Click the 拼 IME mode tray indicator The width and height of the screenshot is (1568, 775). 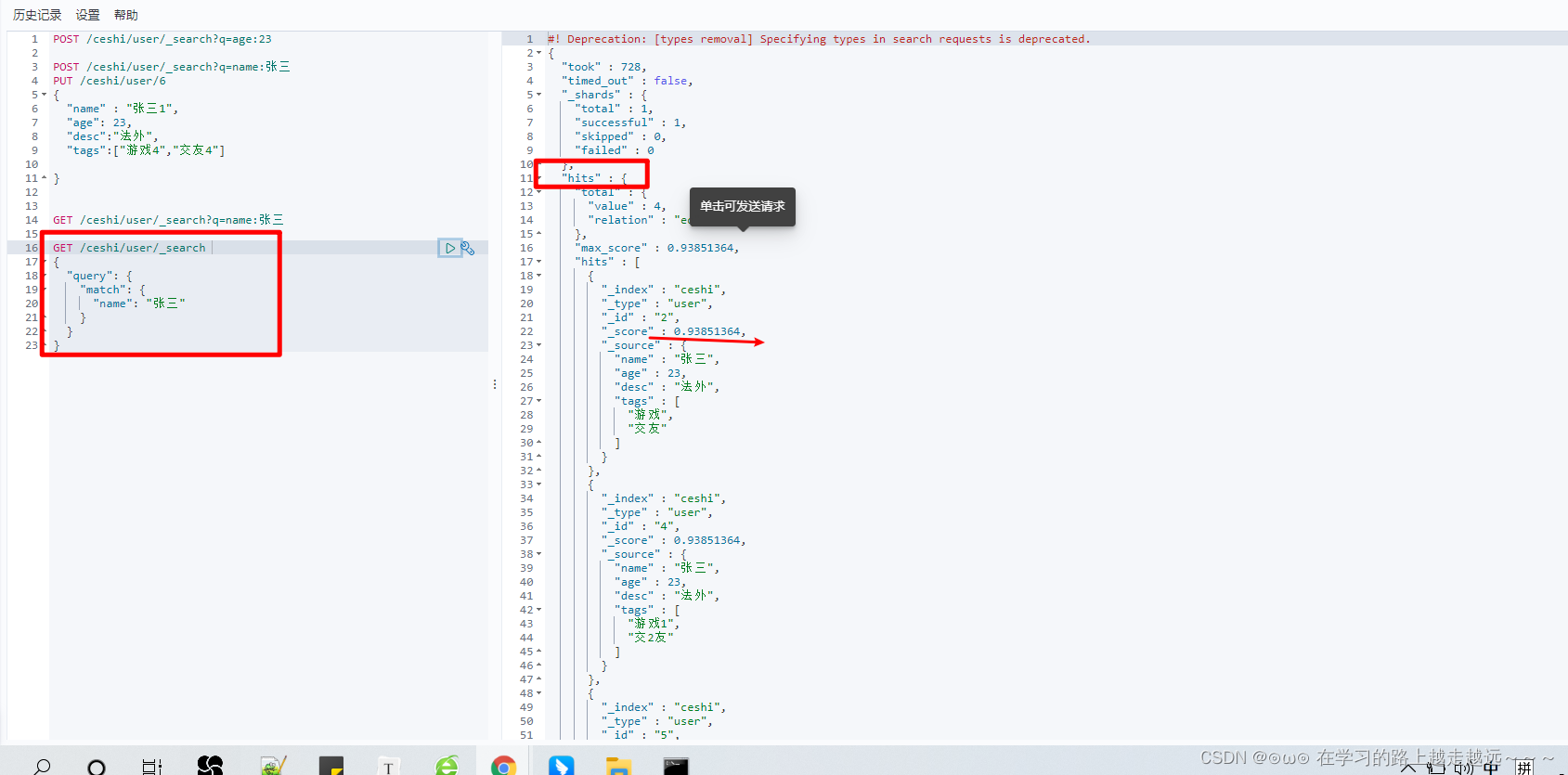1524,768
